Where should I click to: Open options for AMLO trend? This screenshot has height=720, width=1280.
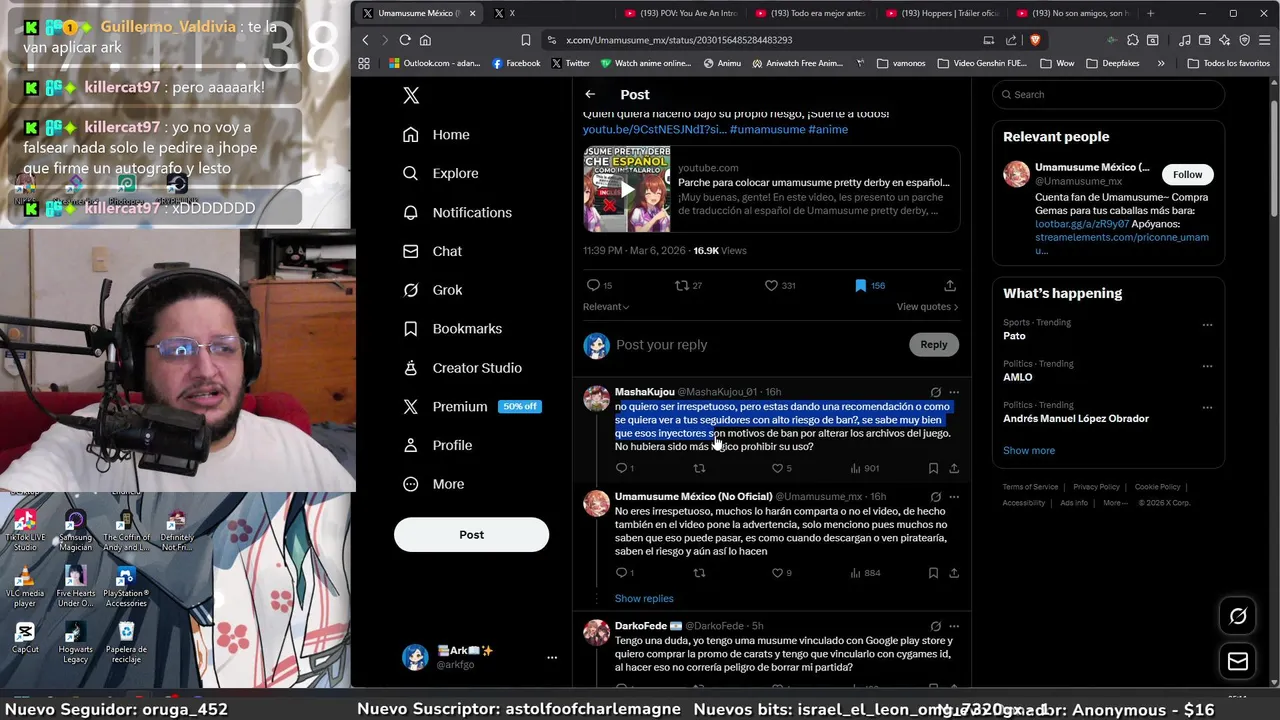click(1207, 366)
